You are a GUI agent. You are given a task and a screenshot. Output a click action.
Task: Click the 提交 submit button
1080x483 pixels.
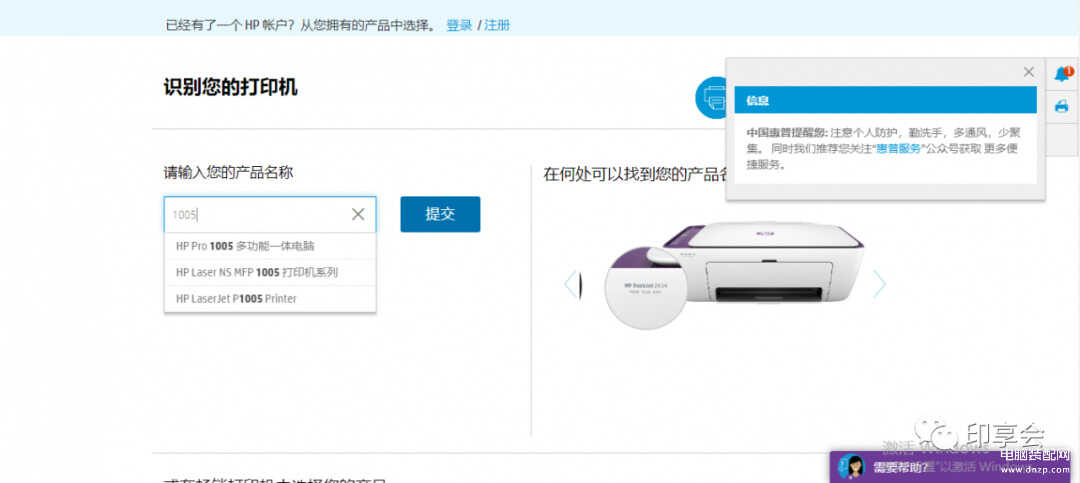[x=440, y=214]
